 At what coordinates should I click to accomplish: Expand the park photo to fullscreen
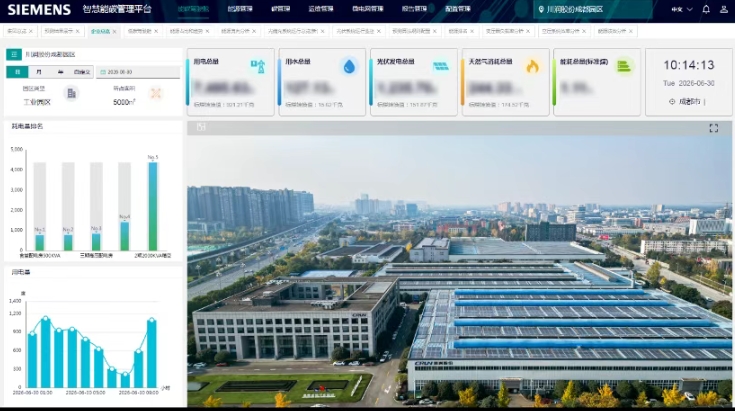coord(713,128)
